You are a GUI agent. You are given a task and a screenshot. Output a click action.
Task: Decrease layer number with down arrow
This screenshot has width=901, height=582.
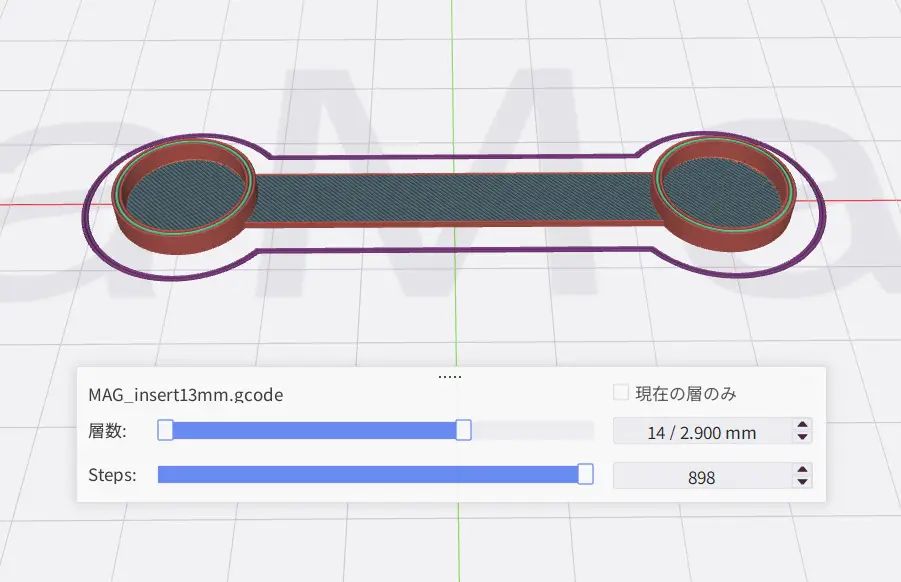[801, 438]
